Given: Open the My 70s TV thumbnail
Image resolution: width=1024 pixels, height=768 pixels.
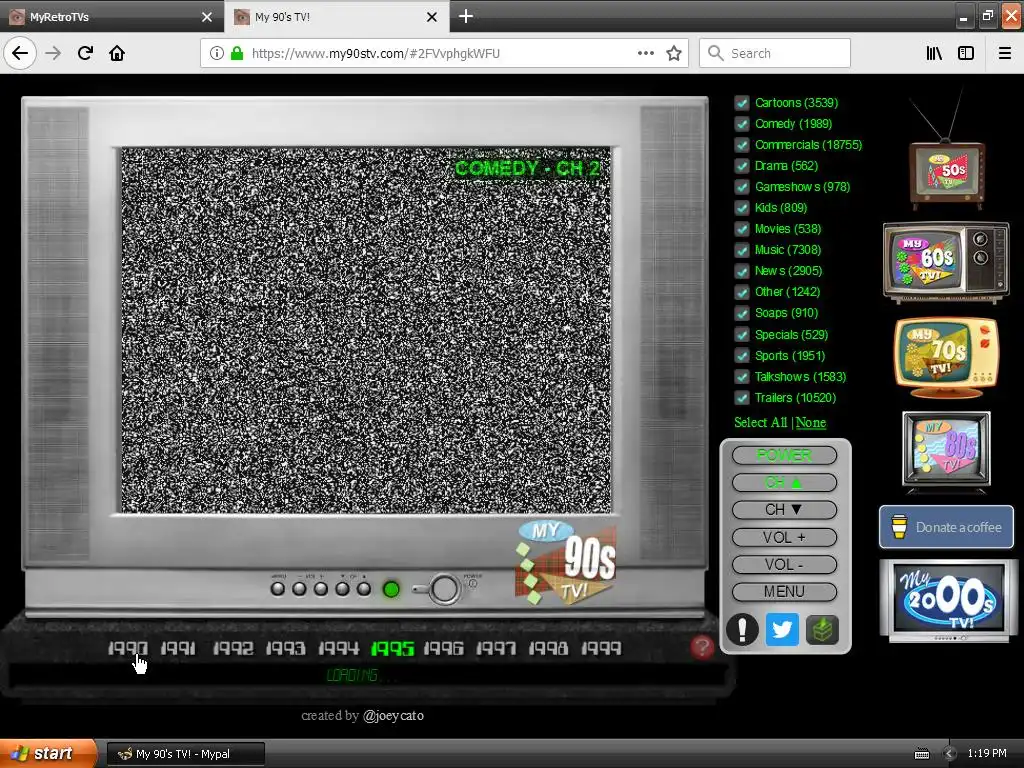Looking at the screenshot, I should (x=946, y=358).
